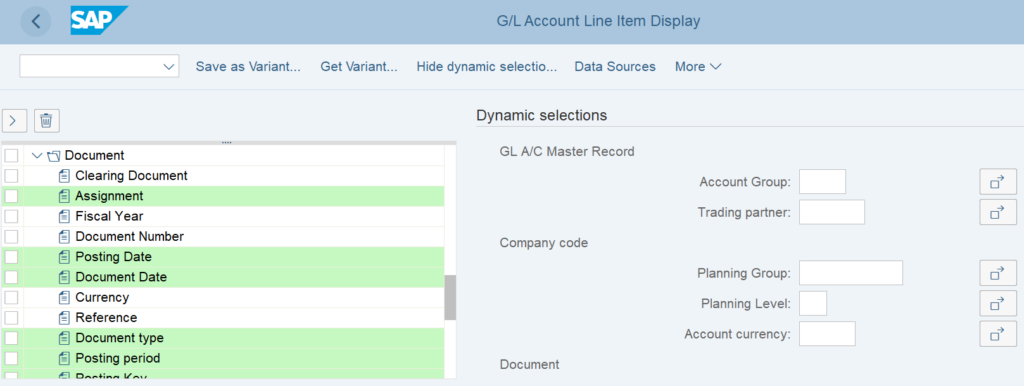This screenshot has width=1024, height=386.
Task: Click the Account Group input field
Action: pos(822,182)
